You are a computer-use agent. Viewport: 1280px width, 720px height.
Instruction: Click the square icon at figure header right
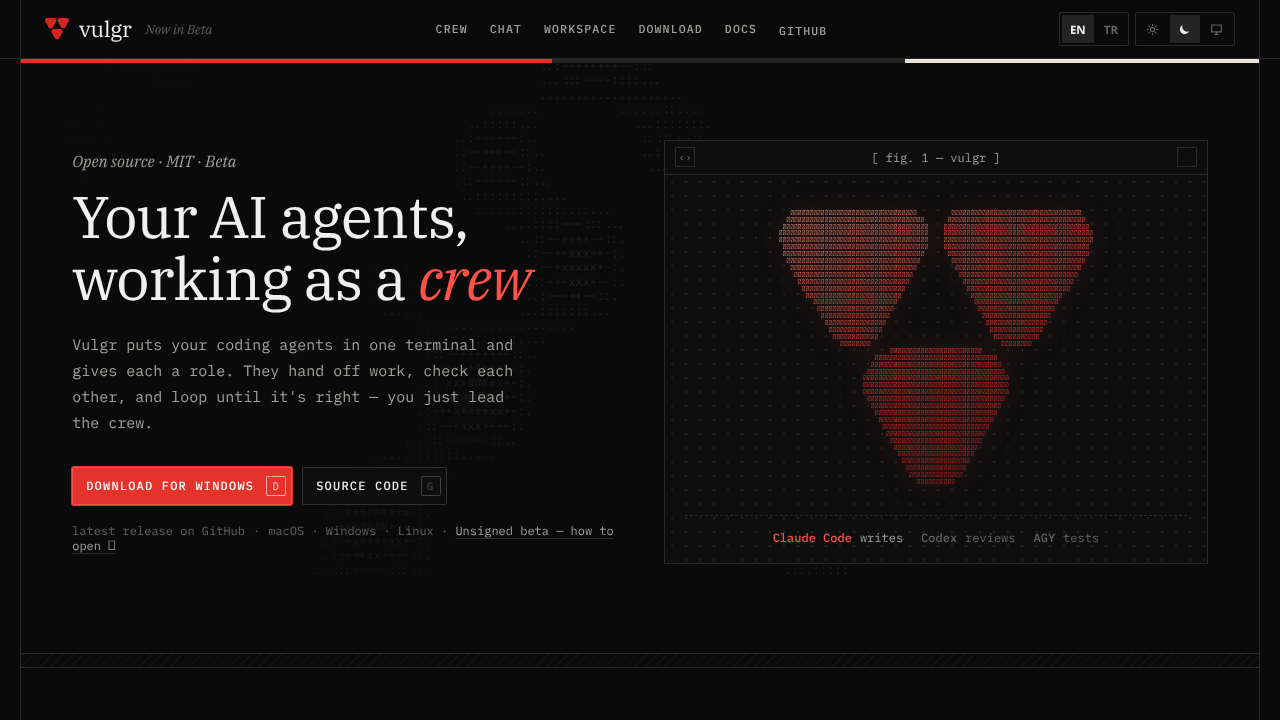point(1187,157)
